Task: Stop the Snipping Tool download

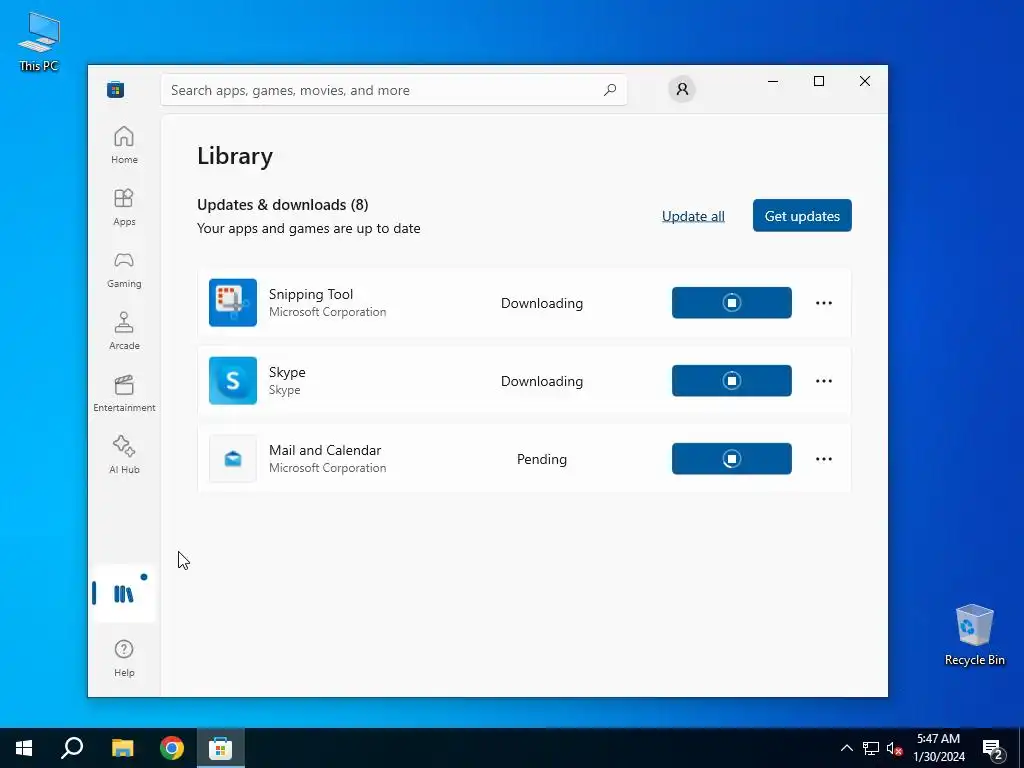Action: [x=731, y=303]
